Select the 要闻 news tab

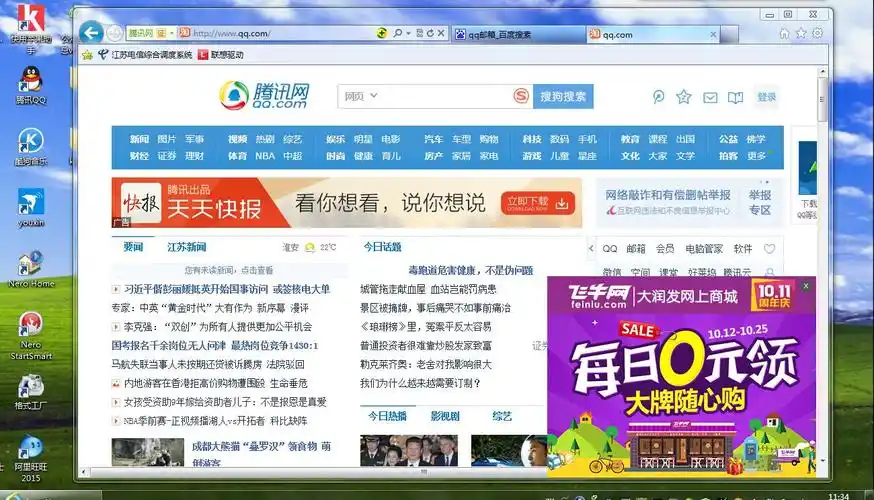point(133,247)
